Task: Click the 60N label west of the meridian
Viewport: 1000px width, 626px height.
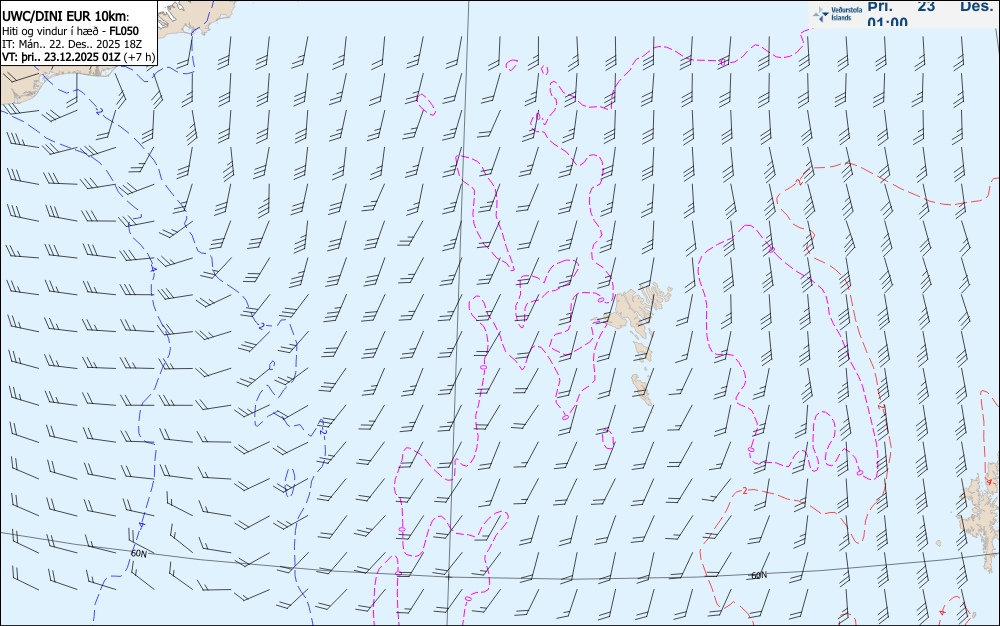Action: pos(138,554)
